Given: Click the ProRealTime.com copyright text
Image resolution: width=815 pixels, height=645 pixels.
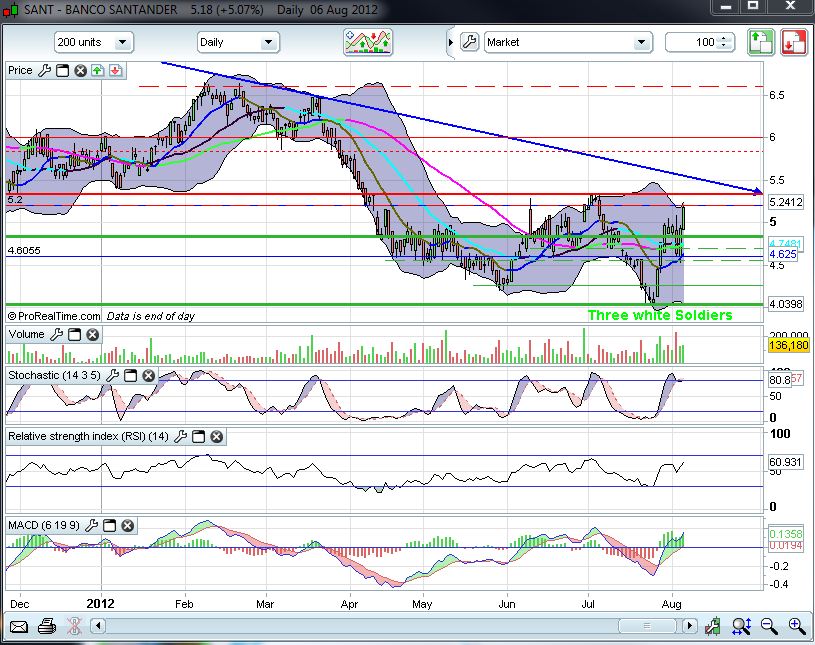Looking at the screenshot, I should point(54,316).
